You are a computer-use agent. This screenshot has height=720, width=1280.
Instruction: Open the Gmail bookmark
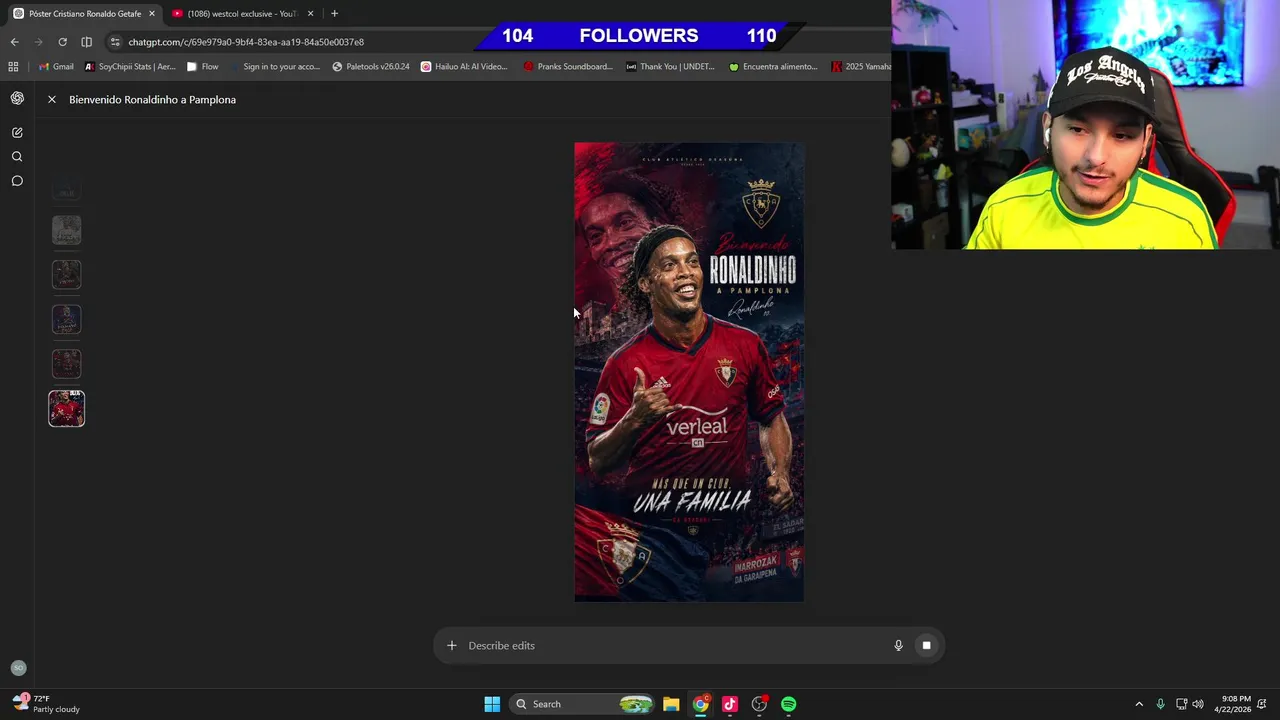coord(56,67)
